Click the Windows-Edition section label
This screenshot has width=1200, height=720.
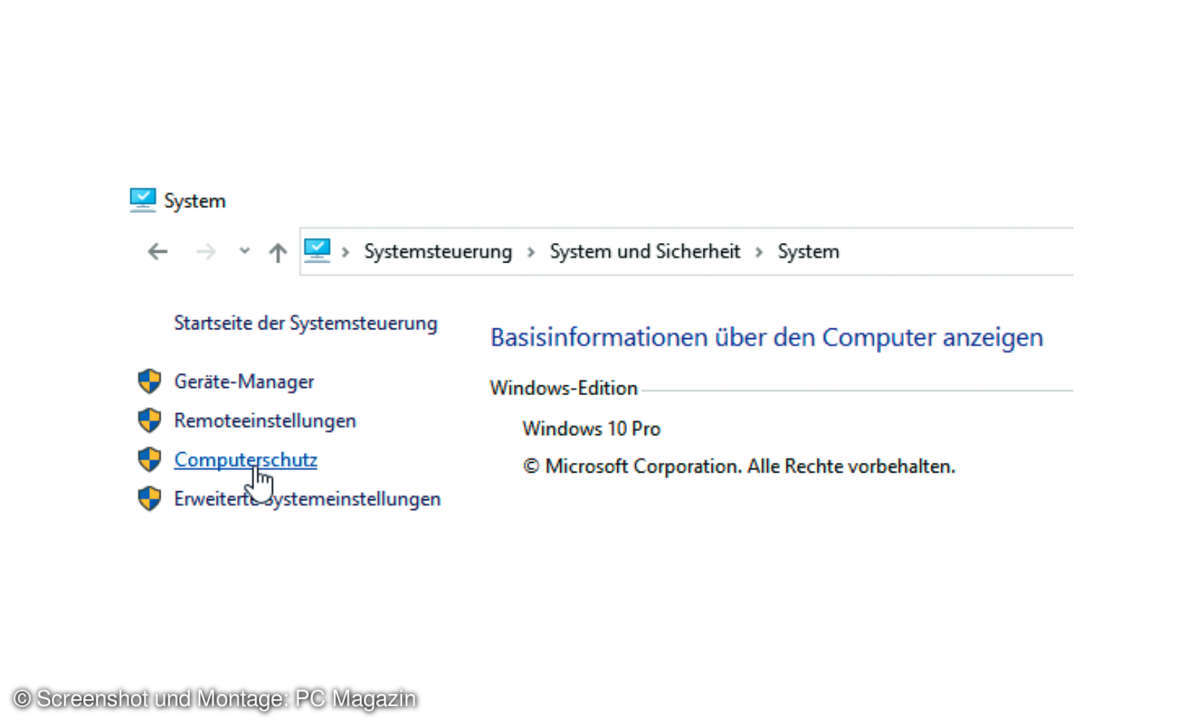[x=564, y=388]
